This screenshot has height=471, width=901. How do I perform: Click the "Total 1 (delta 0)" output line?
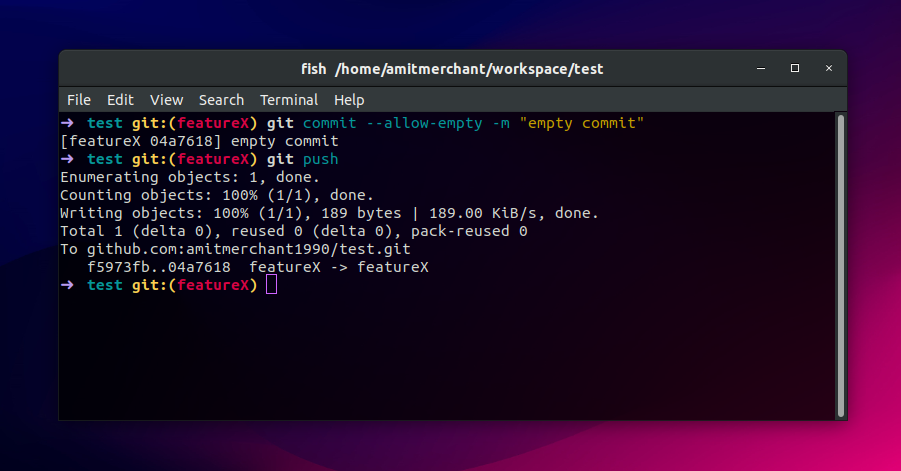coord(294,231)
